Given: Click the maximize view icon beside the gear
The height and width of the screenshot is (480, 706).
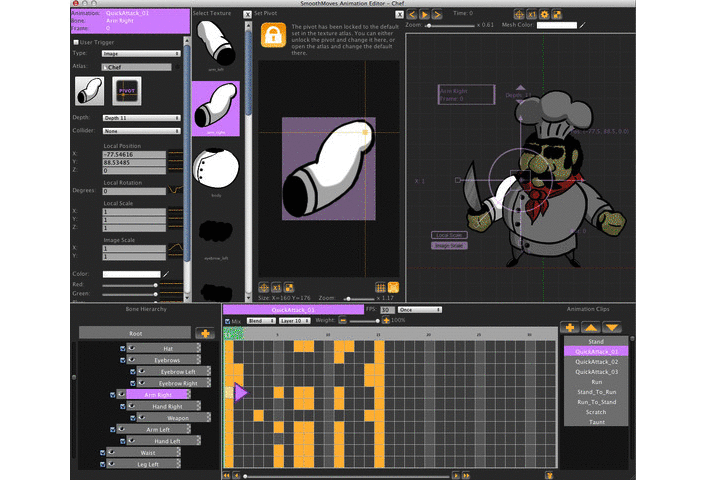Looking at the screenshot, I should 557,14.
